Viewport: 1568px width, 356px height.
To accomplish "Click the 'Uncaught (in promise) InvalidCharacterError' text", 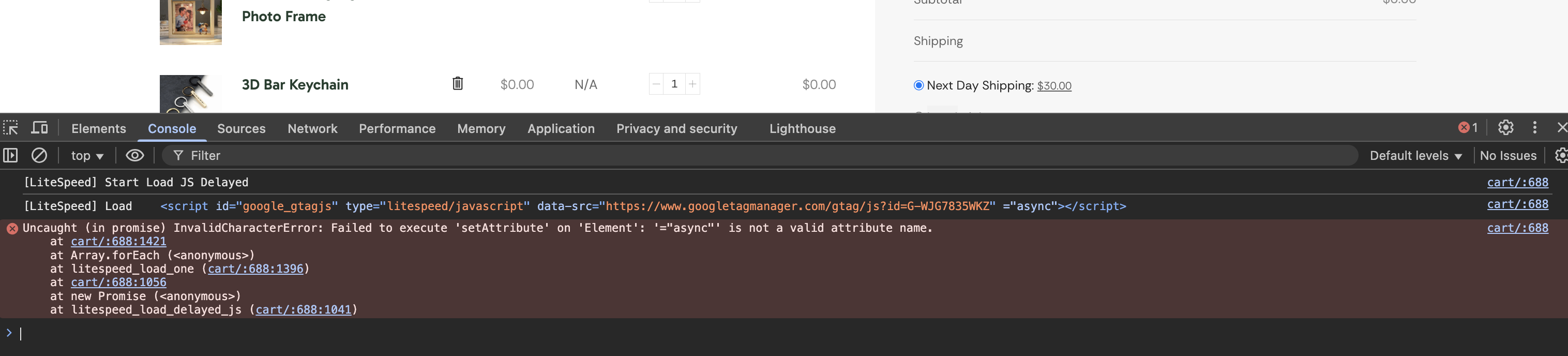I will (x=477, y=228).
